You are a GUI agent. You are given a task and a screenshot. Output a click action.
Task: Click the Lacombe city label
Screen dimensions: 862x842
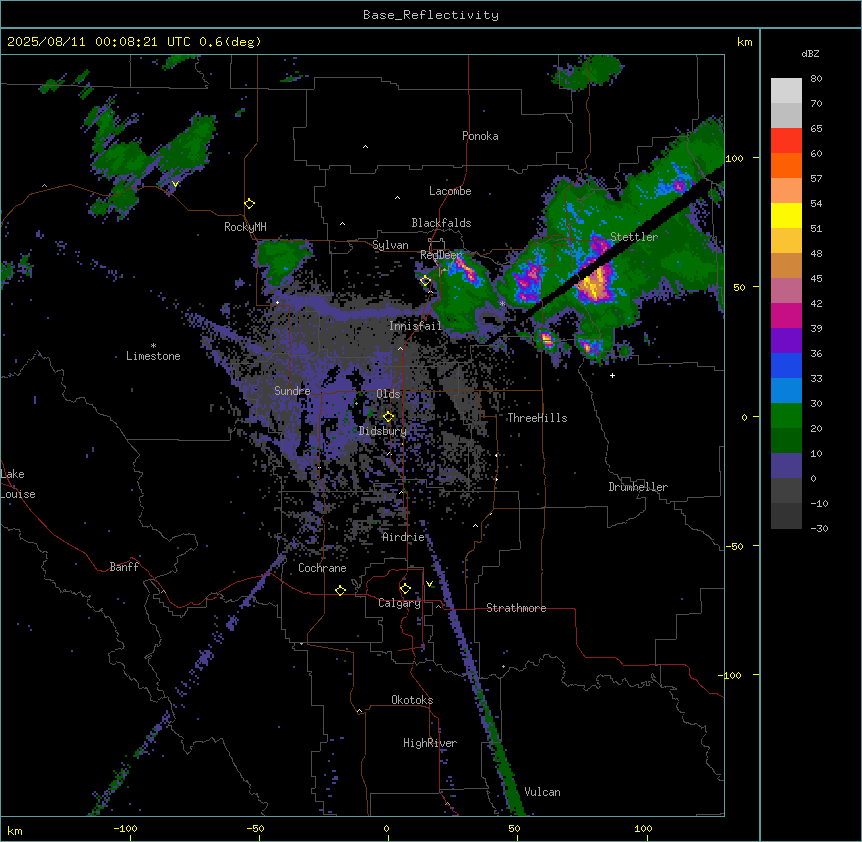[x=450, y=191]
